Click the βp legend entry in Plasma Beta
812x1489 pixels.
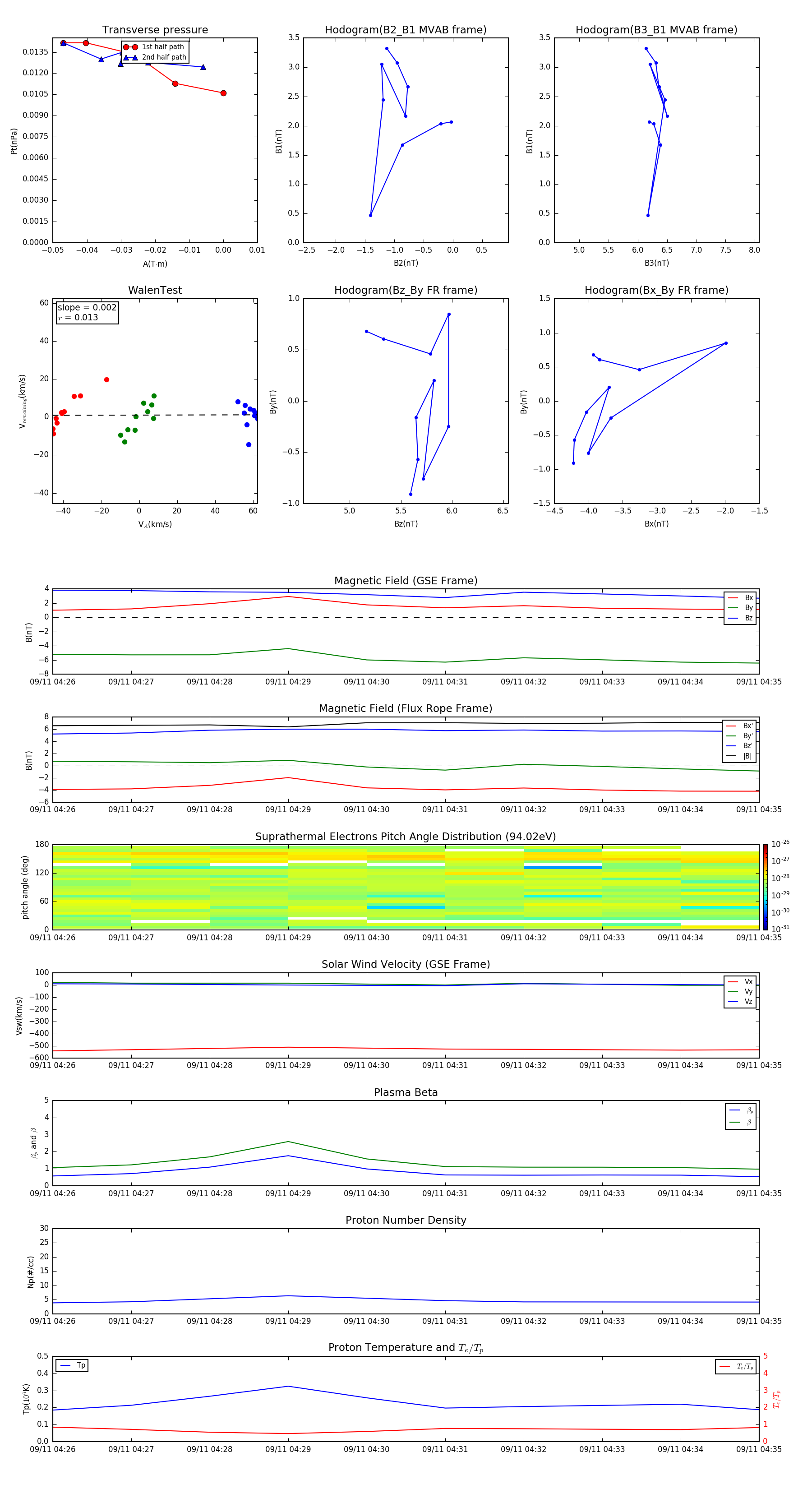coord(741,1110)
